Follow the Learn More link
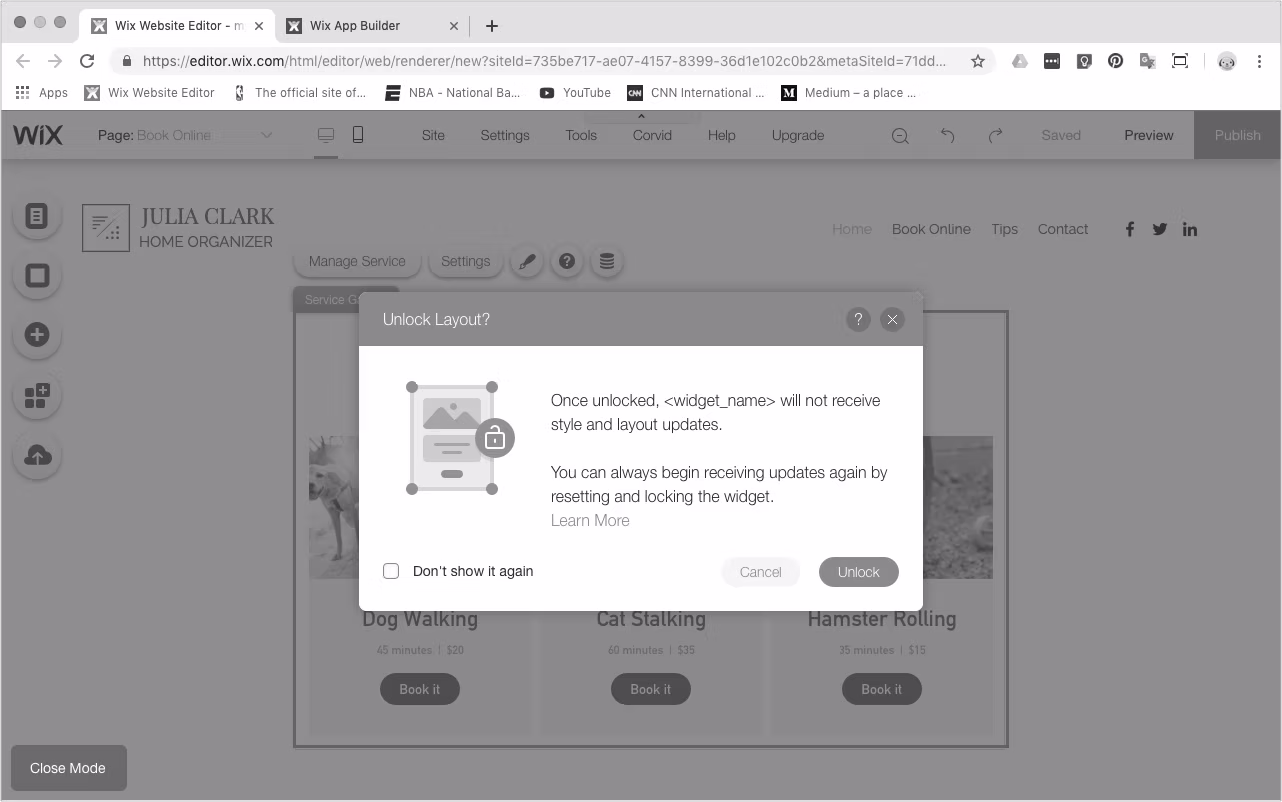The image size is (1282, 802). coord(590,521)
